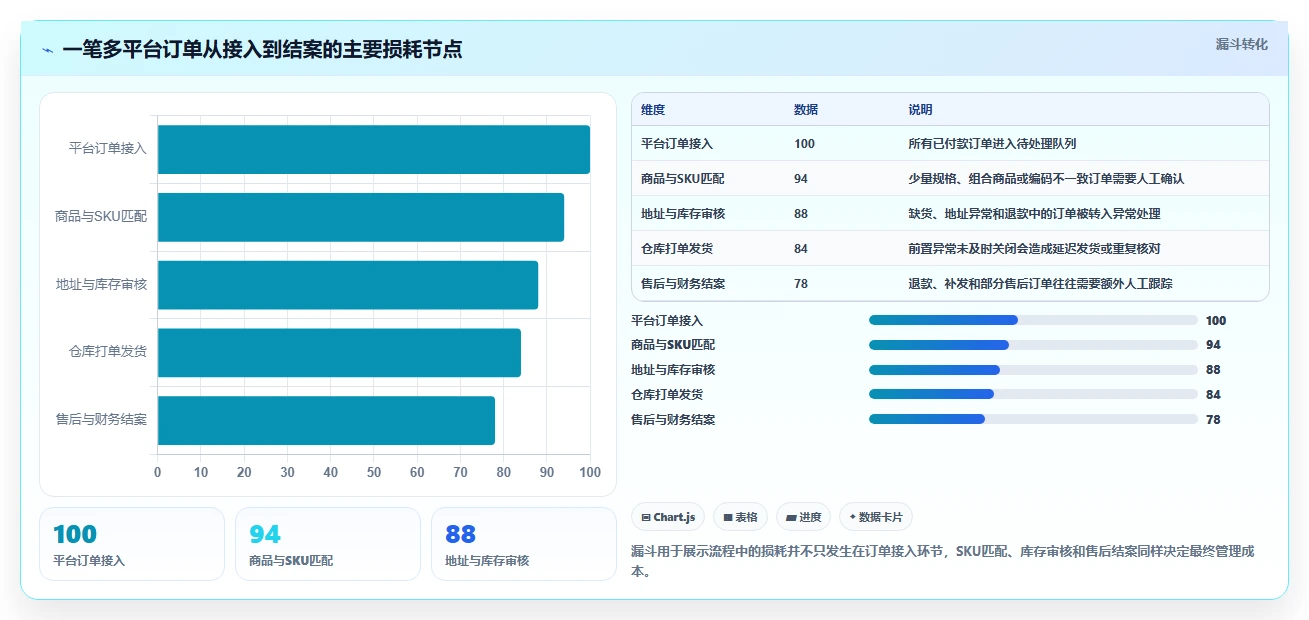Click the value 84 in the table
1309x620 pixels.
click(x=801, y=249)
